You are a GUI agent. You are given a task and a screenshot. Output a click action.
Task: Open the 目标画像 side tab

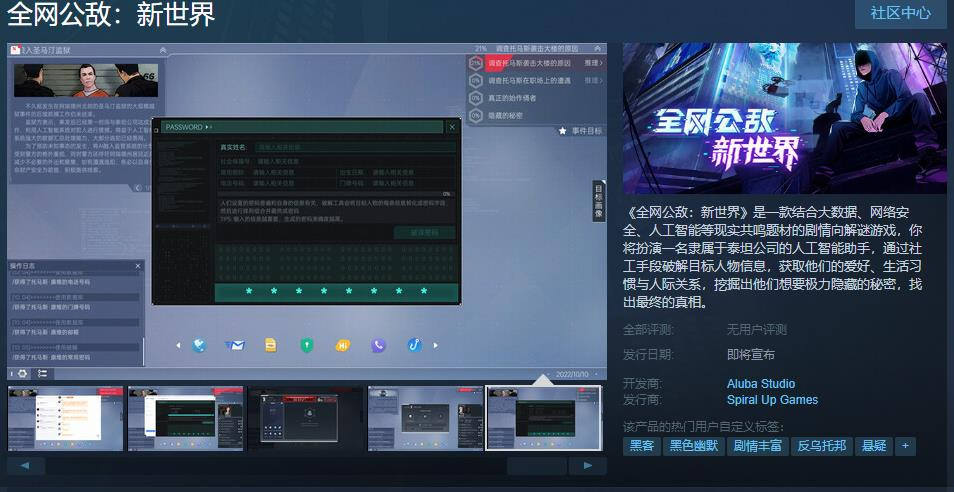(599, 200)
